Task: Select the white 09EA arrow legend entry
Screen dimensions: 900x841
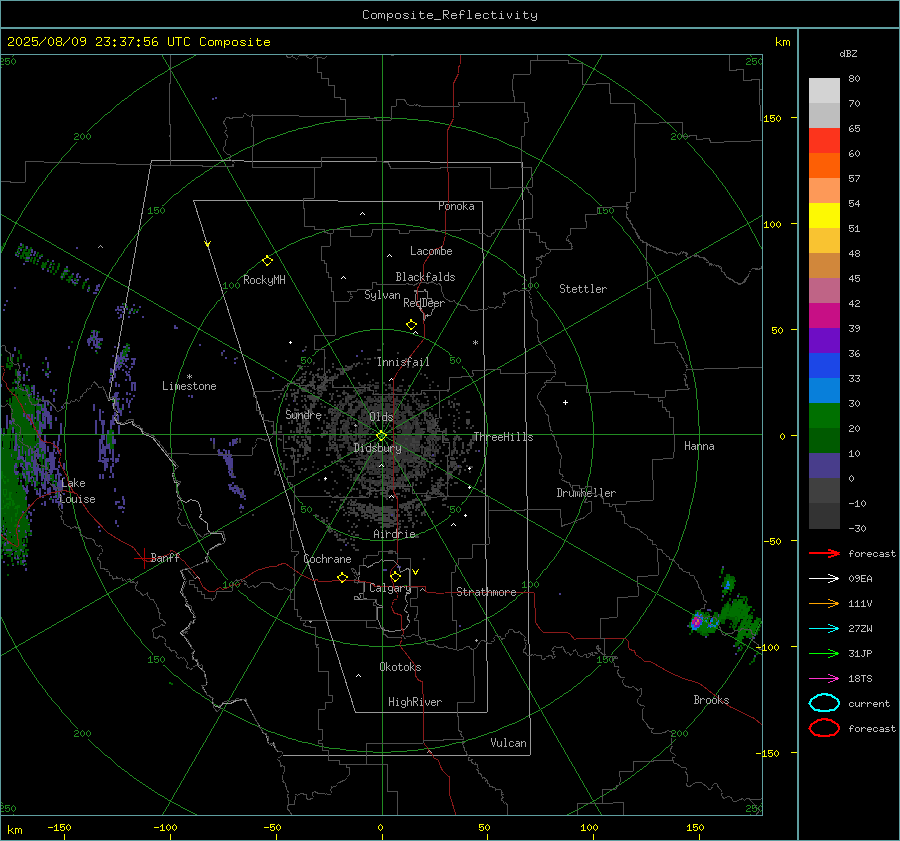Action: tap(824, 578)
